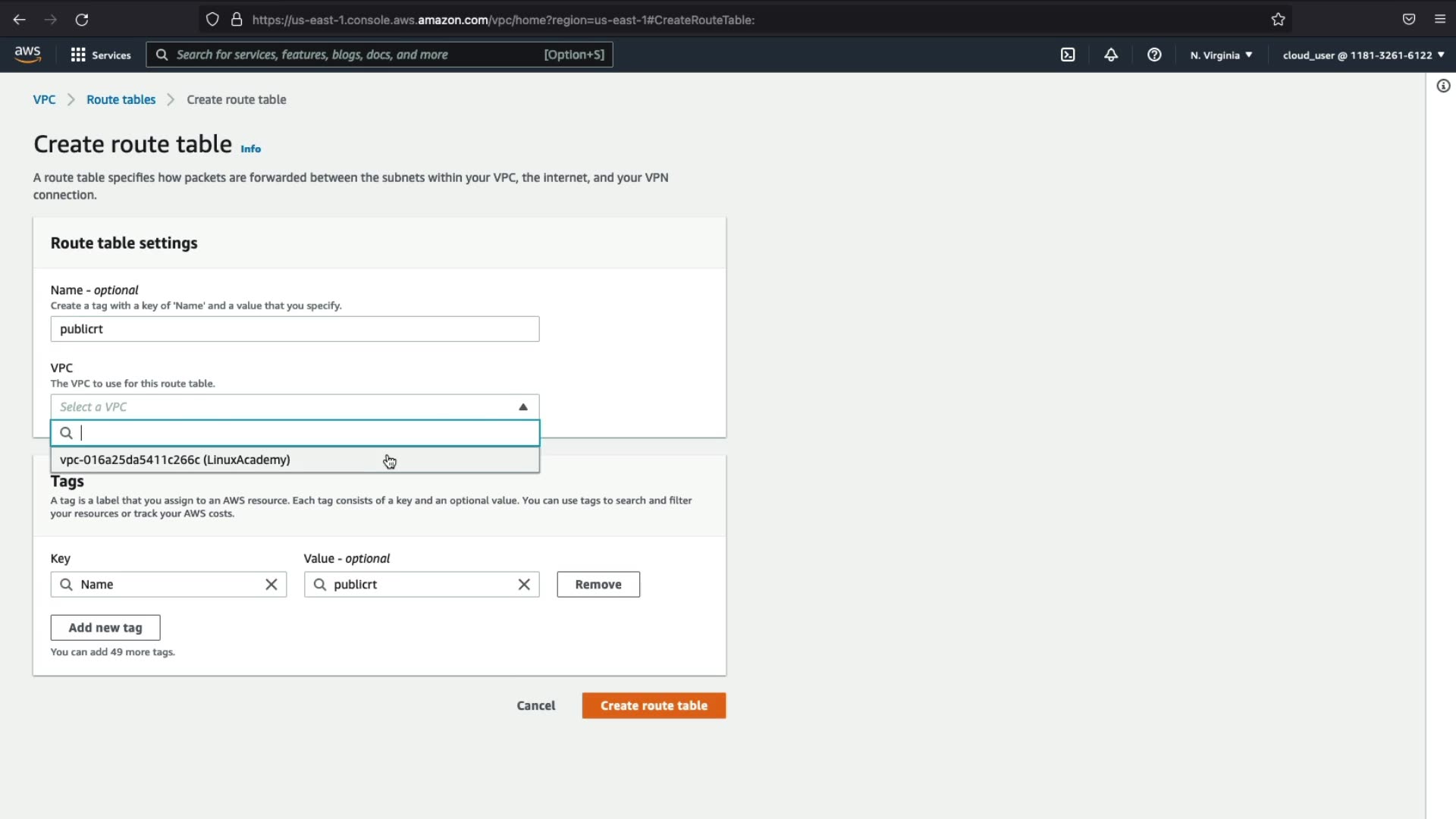Open the N. Virginia region dropdown

[1221, 55]
